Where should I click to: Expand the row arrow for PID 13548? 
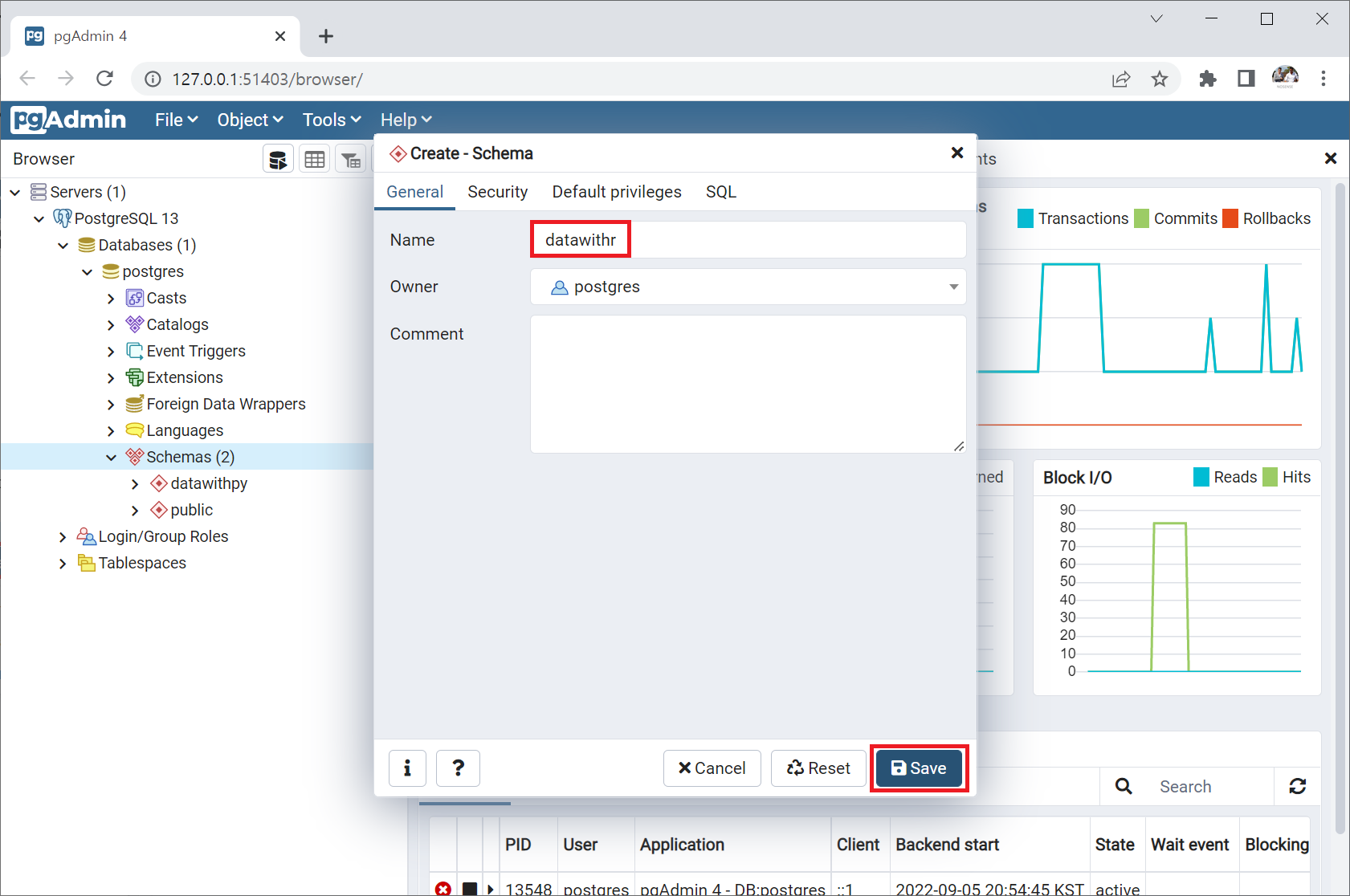tap(491, 888)
